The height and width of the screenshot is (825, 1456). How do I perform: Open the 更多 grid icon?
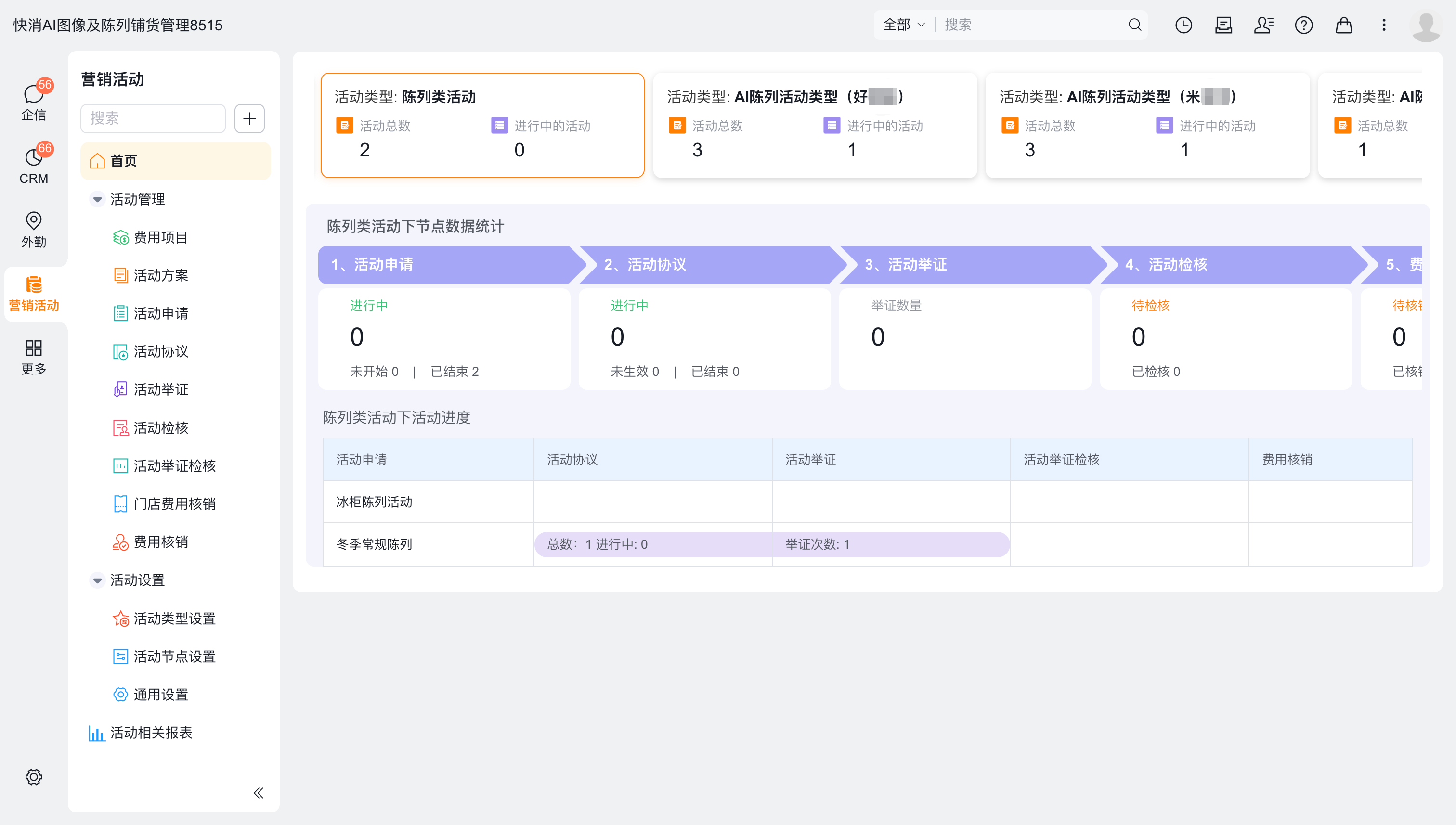[33, 357]
